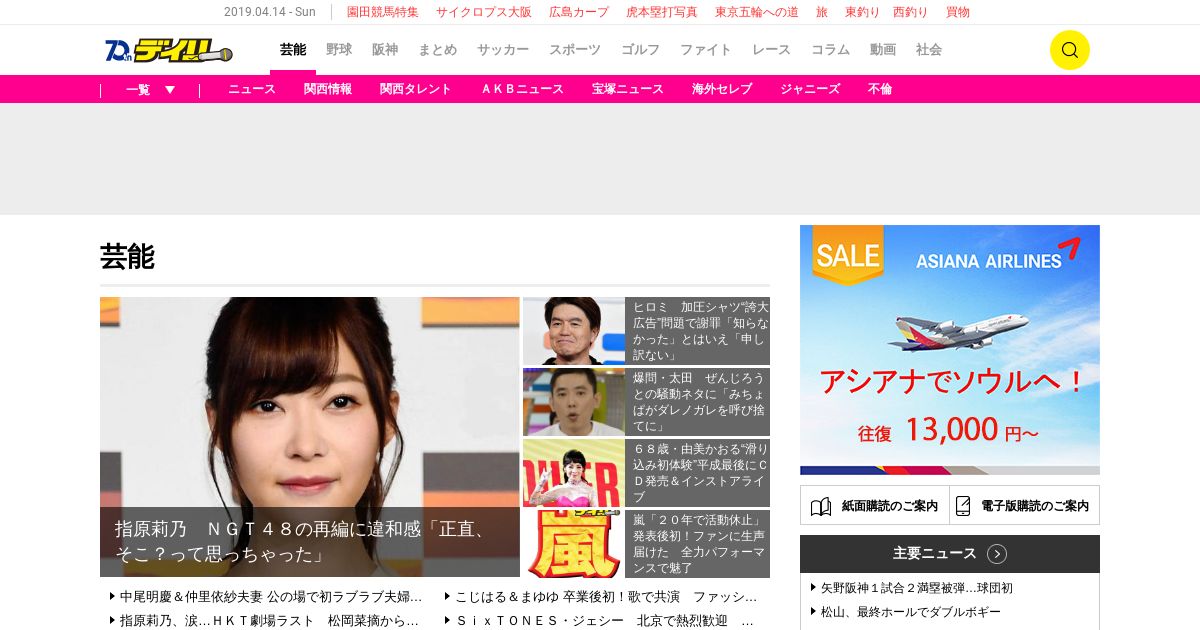
Task: Select 宝塚ニュース submenu item
Action: (628, 89)
